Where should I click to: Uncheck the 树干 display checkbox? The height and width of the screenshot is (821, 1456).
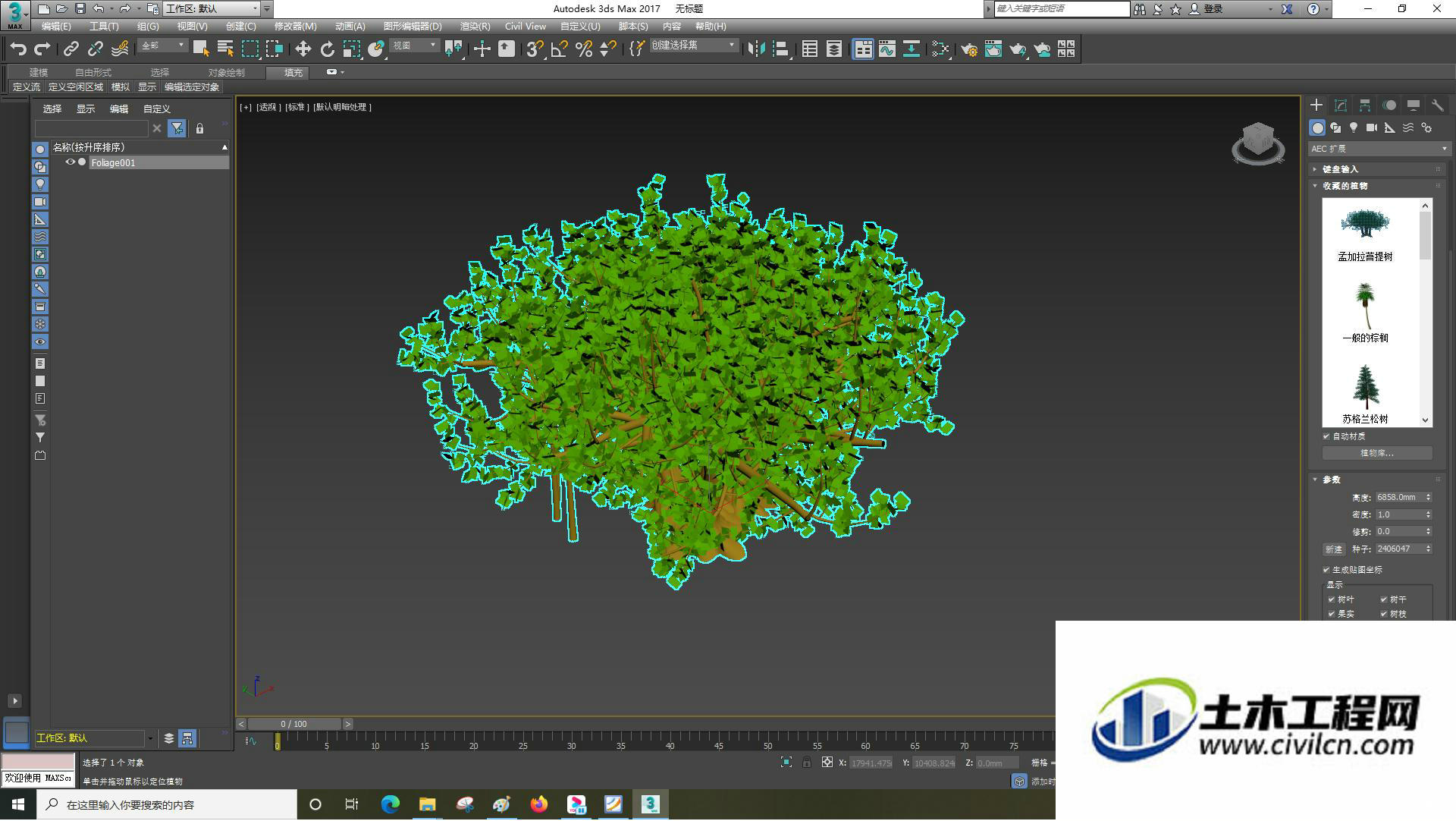tap(1384, 599)
